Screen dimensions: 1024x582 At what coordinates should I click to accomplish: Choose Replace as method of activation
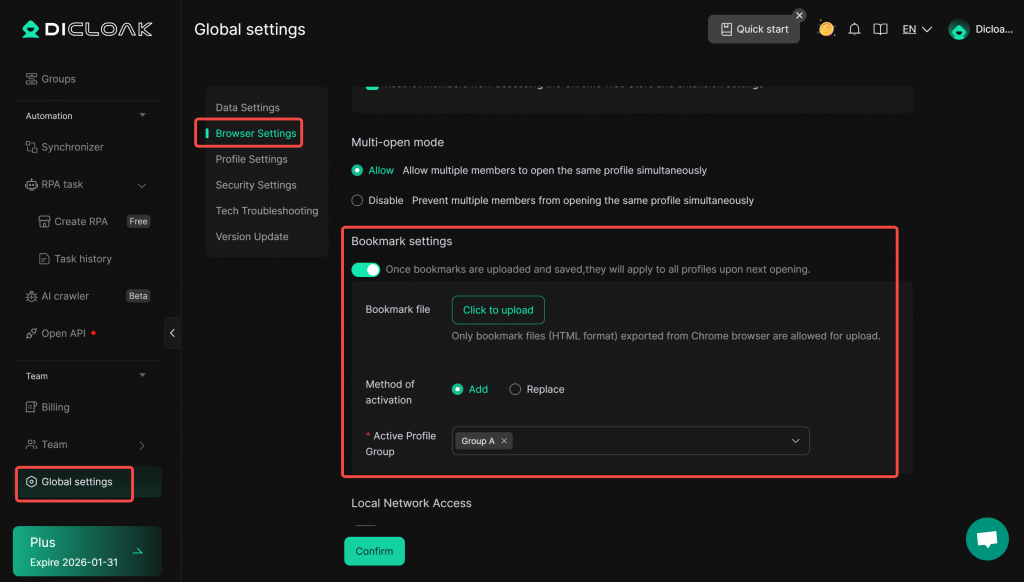(515, 389)
